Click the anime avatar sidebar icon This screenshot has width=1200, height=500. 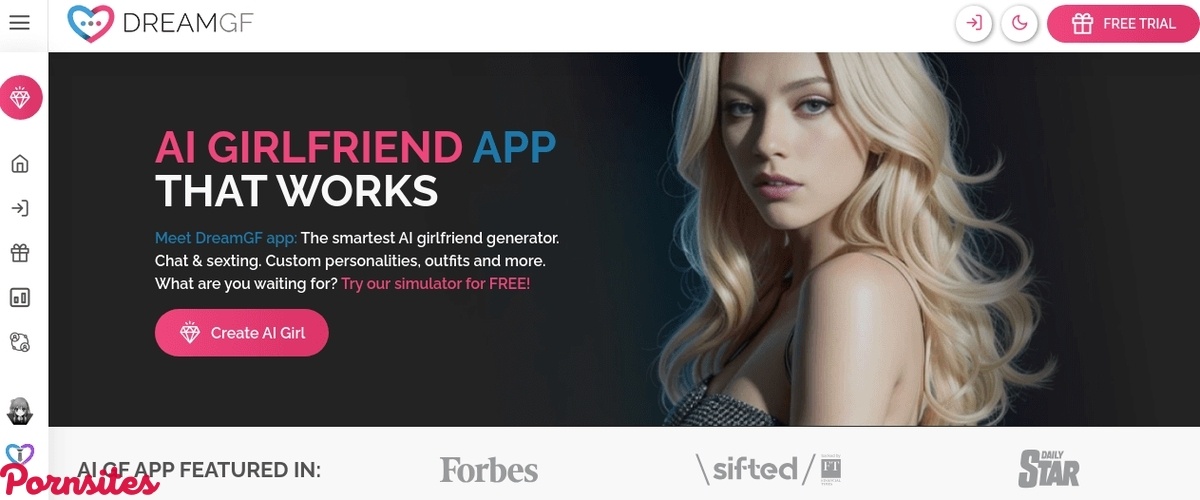20,409
